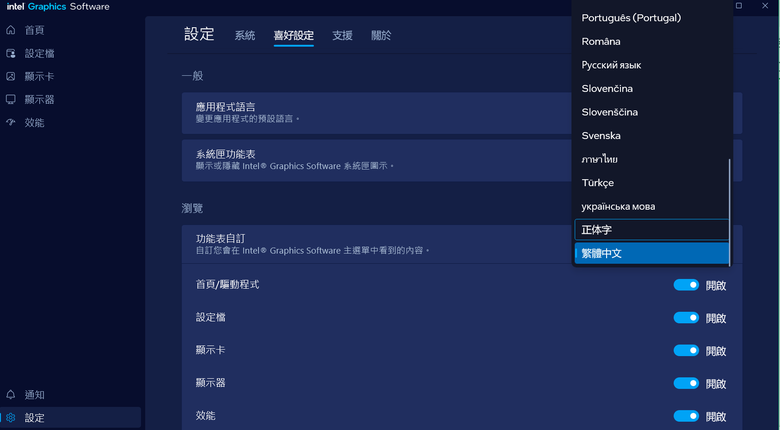Image resolution: width=780 pixels, height=430 pixels.
Task: Choose українська мова from language list
Action: (651, 206)
